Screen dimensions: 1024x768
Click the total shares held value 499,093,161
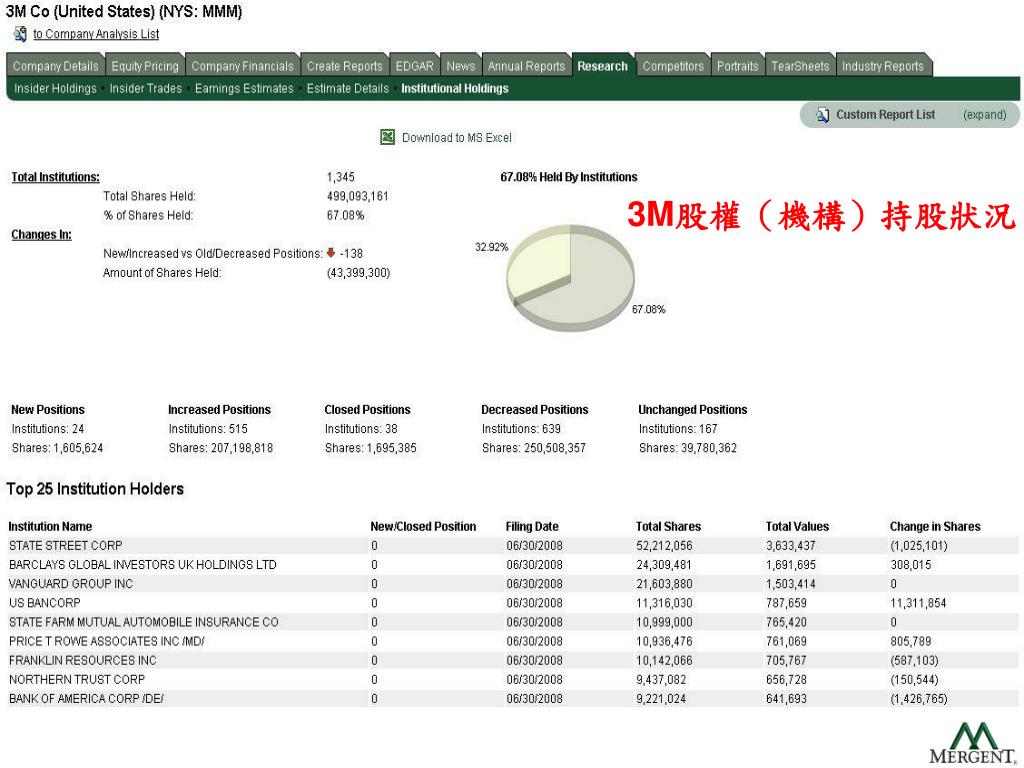click(358, 196)
